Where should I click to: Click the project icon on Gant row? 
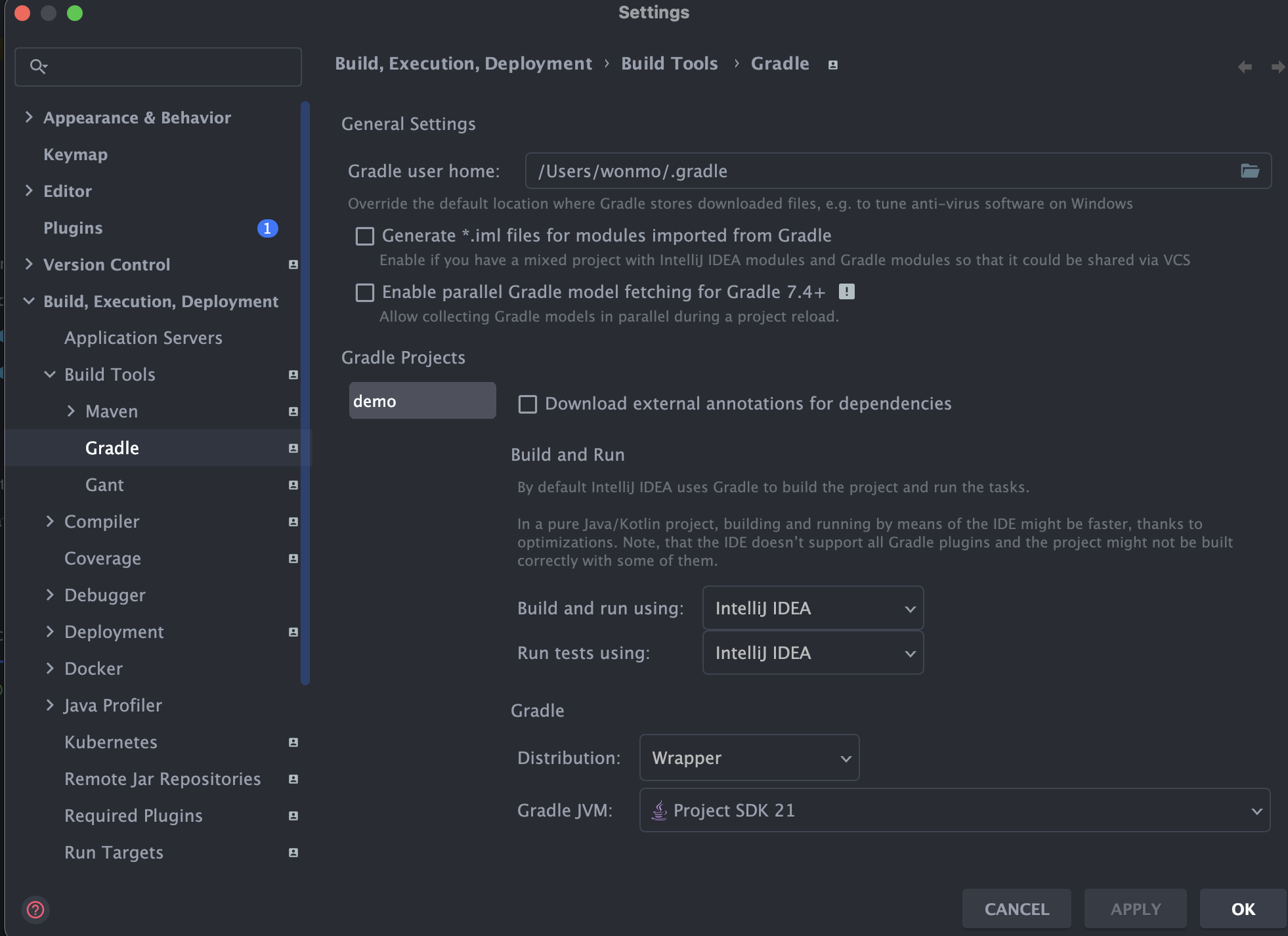pos(293,485)
